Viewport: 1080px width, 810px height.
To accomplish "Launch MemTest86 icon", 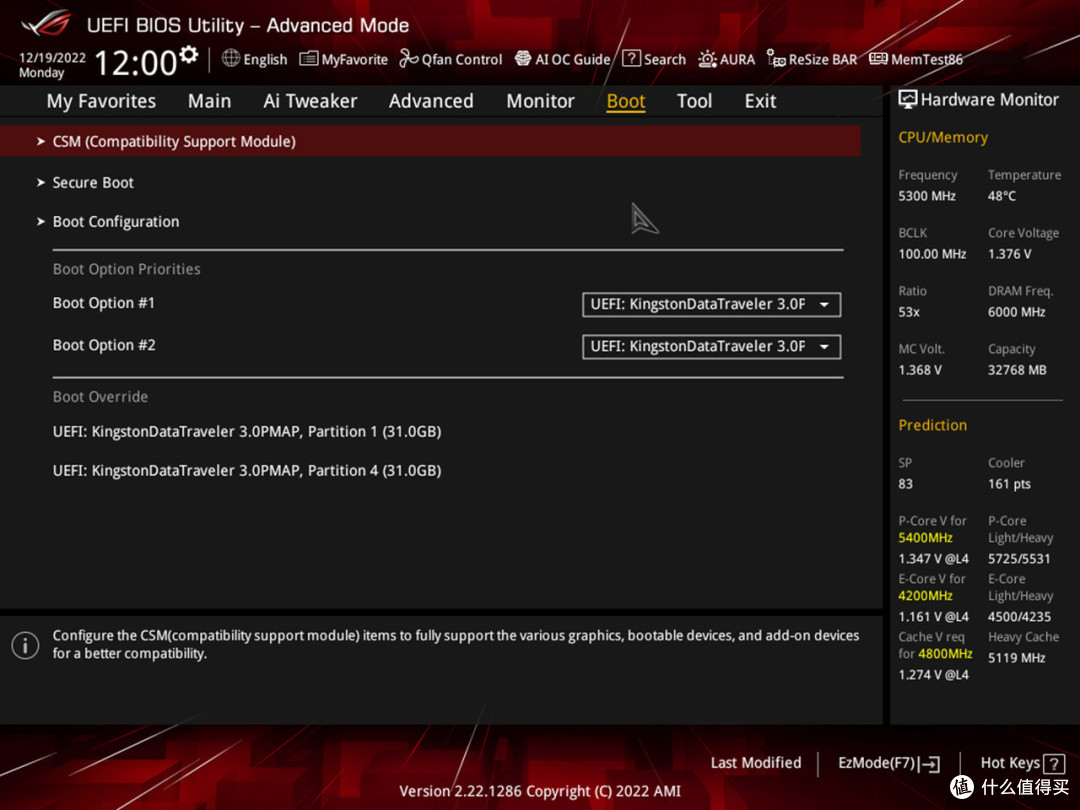I will point(878,59).
